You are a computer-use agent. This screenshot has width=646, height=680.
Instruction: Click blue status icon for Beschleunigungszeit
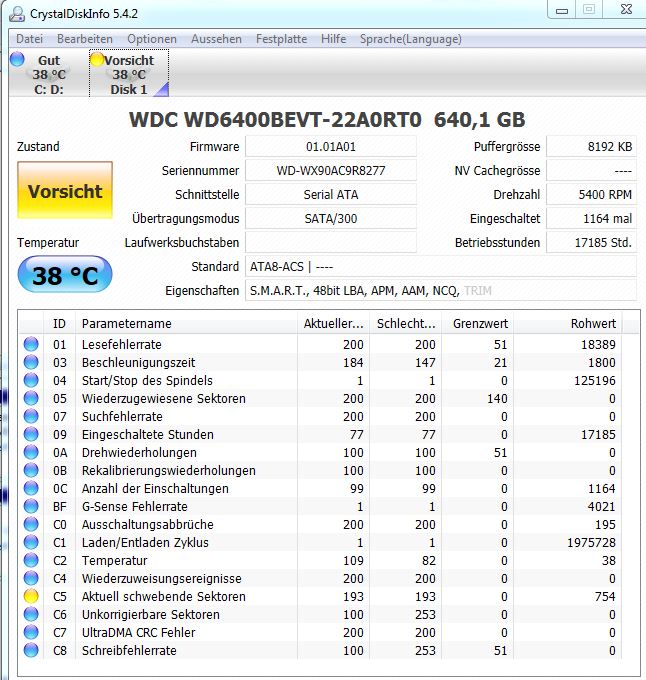point(31,362)
